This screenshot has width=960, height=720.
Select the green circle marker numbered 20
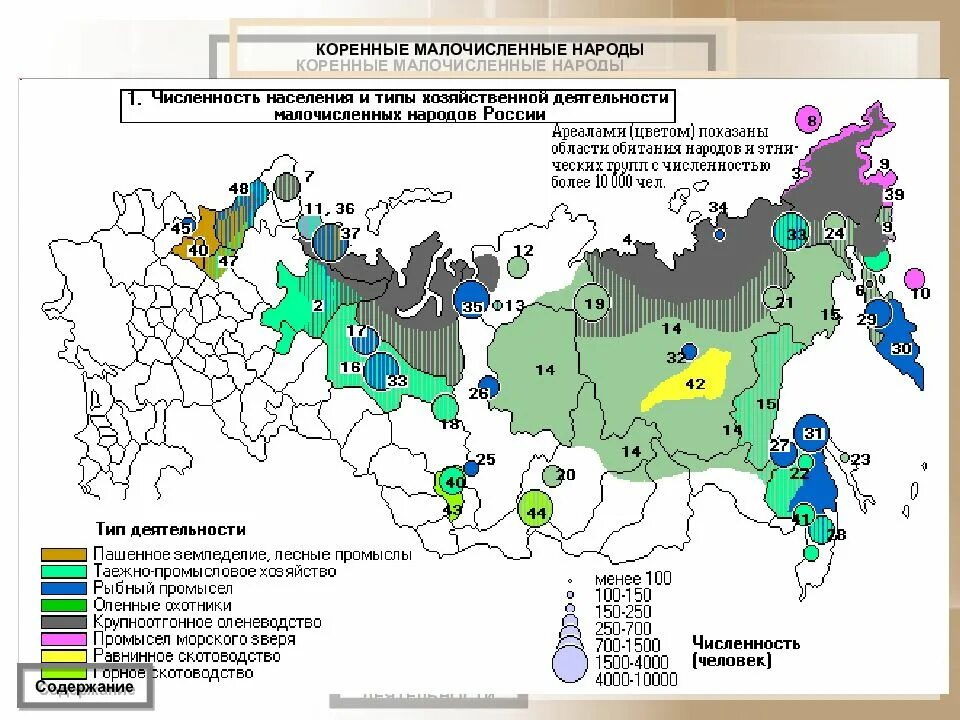point(552,476)
